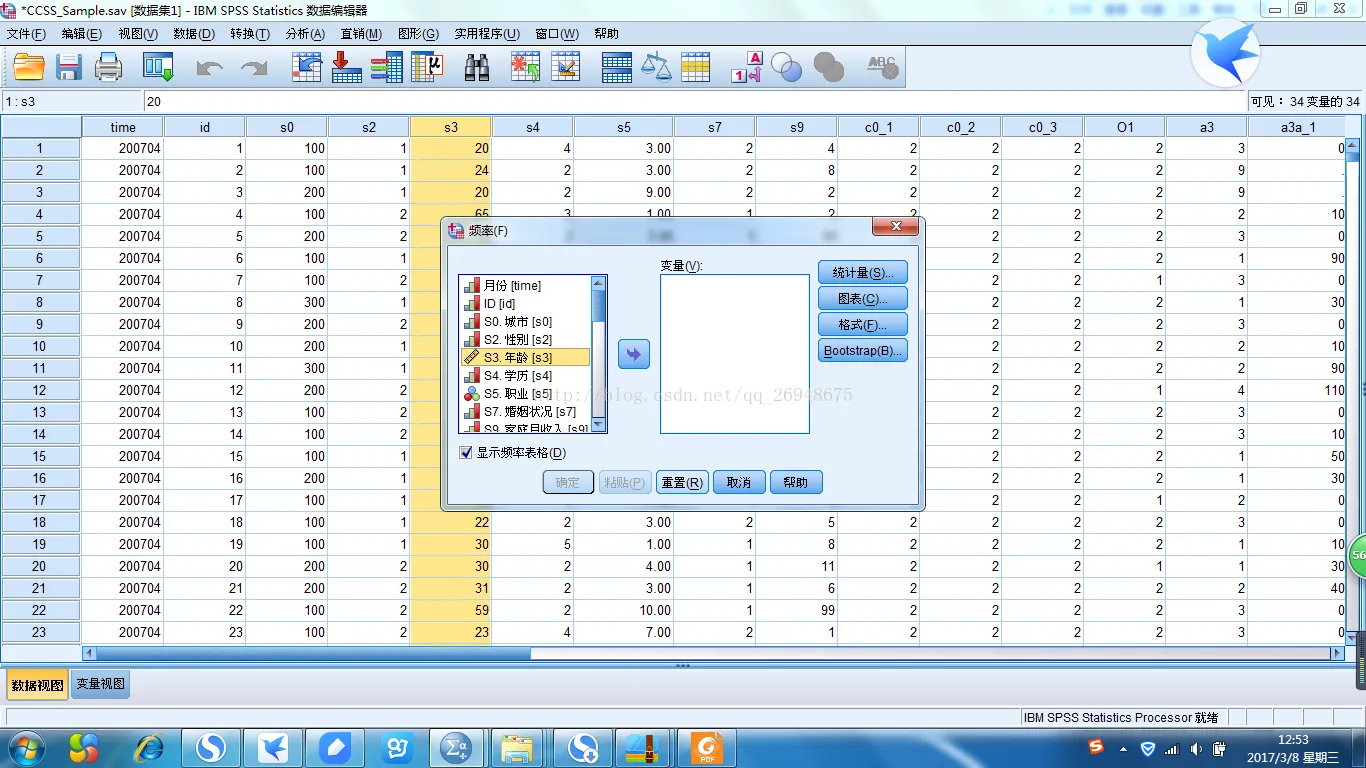Viewport: 1366px width, 768px height.
Task: Open the 数据(D) menu
Action: tap(193, 34)
